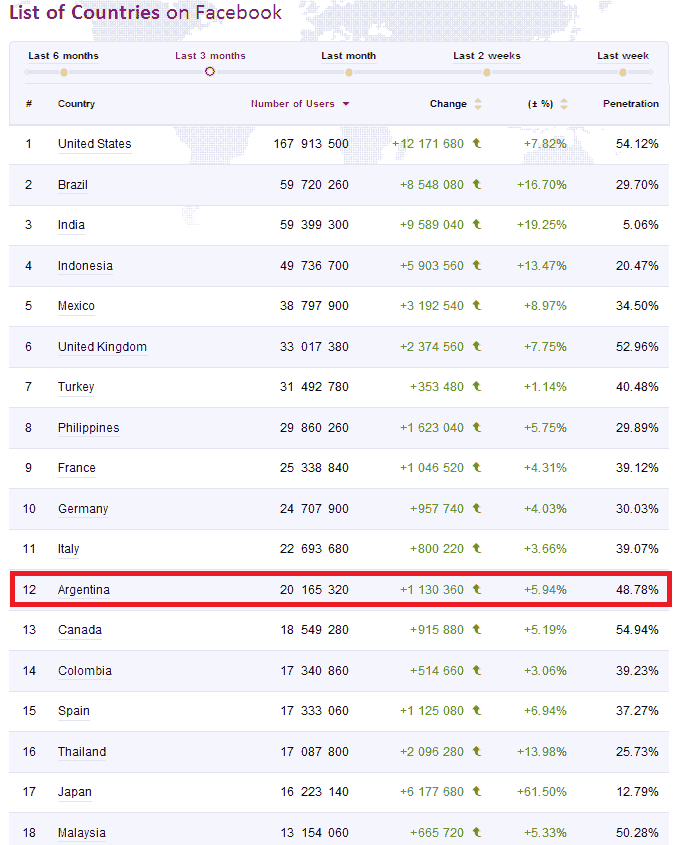Click Turkey's +1.14% percent change

tap(545, 386)
